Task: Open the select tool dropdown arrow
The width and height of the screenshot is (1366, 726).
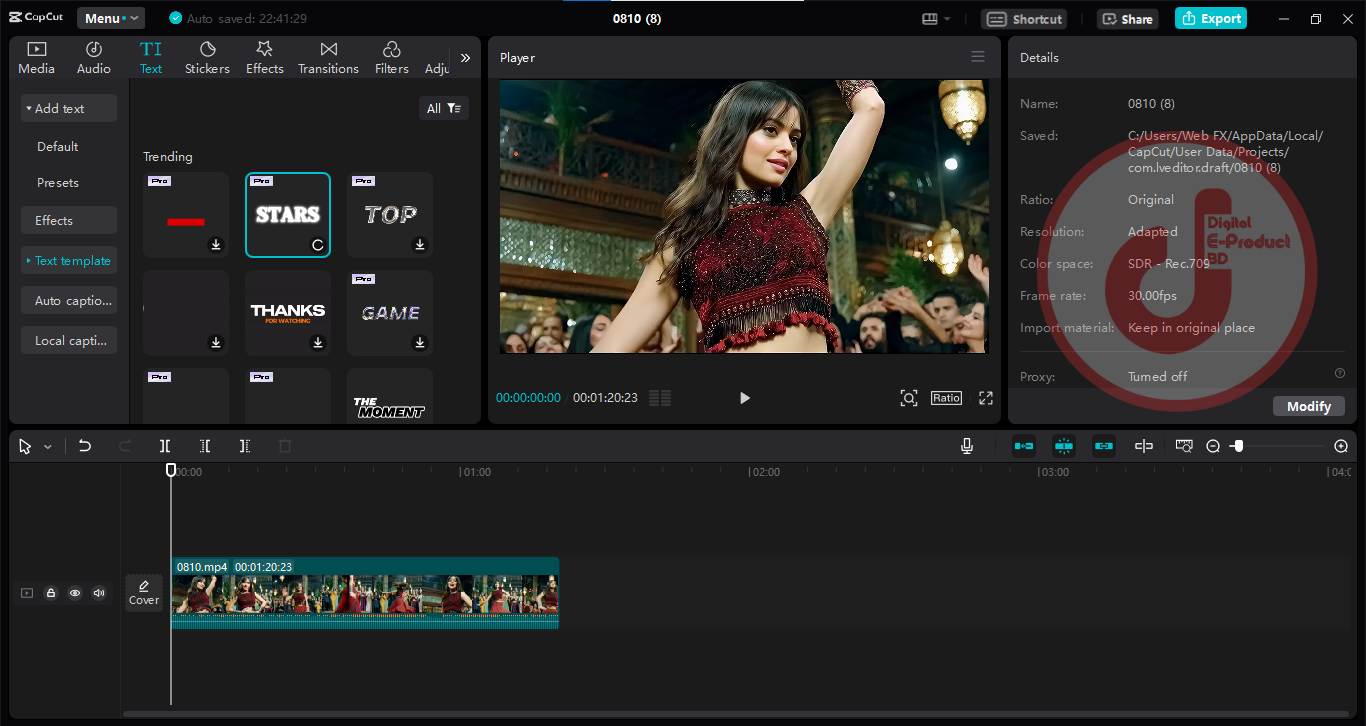Action: (x=47, y=447)
